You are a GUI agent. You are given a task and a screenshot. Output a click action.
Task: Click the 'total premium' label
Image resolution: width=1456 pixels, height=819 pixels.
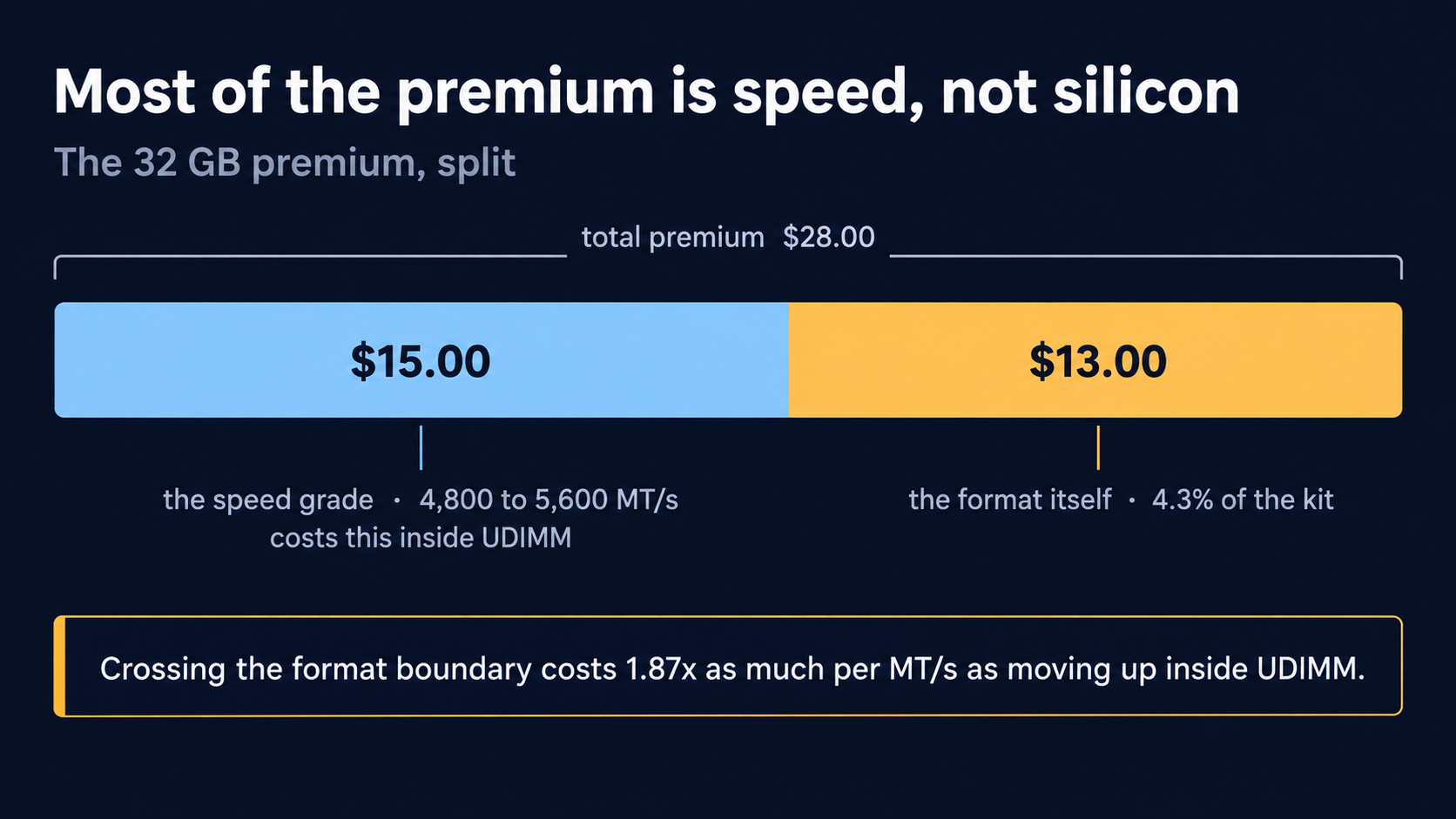672,238
